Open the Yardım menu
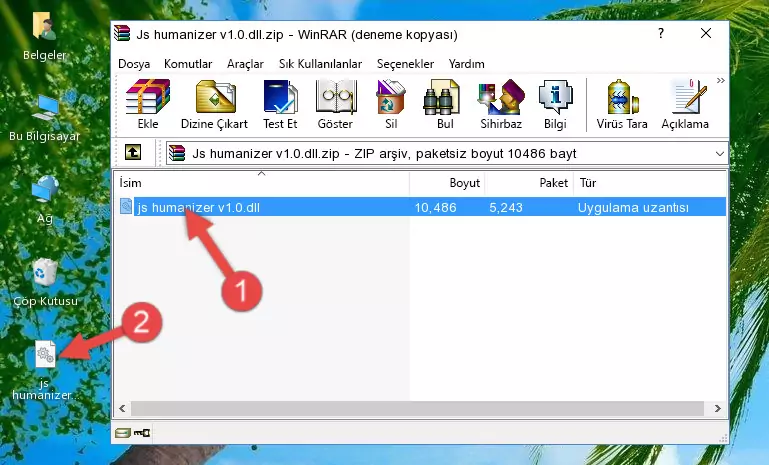Image resolution: width=769 pixels, height=465 pixels. (466, 64)
